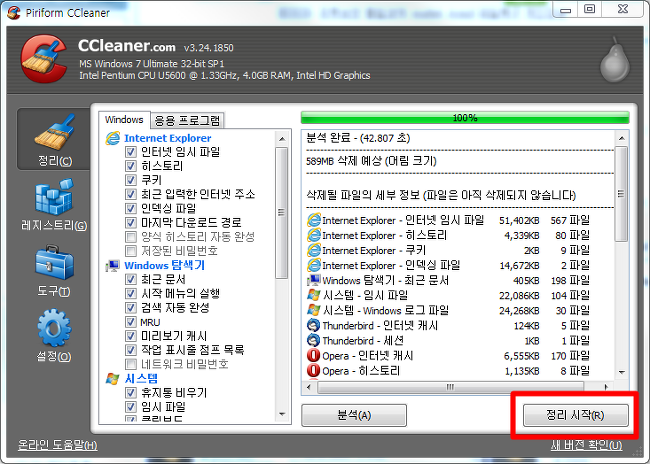Click the 589MB 삭제 예상 summary text
This screenshot has height=464, width=650.
pyautogui.click(x=371, y=161)
